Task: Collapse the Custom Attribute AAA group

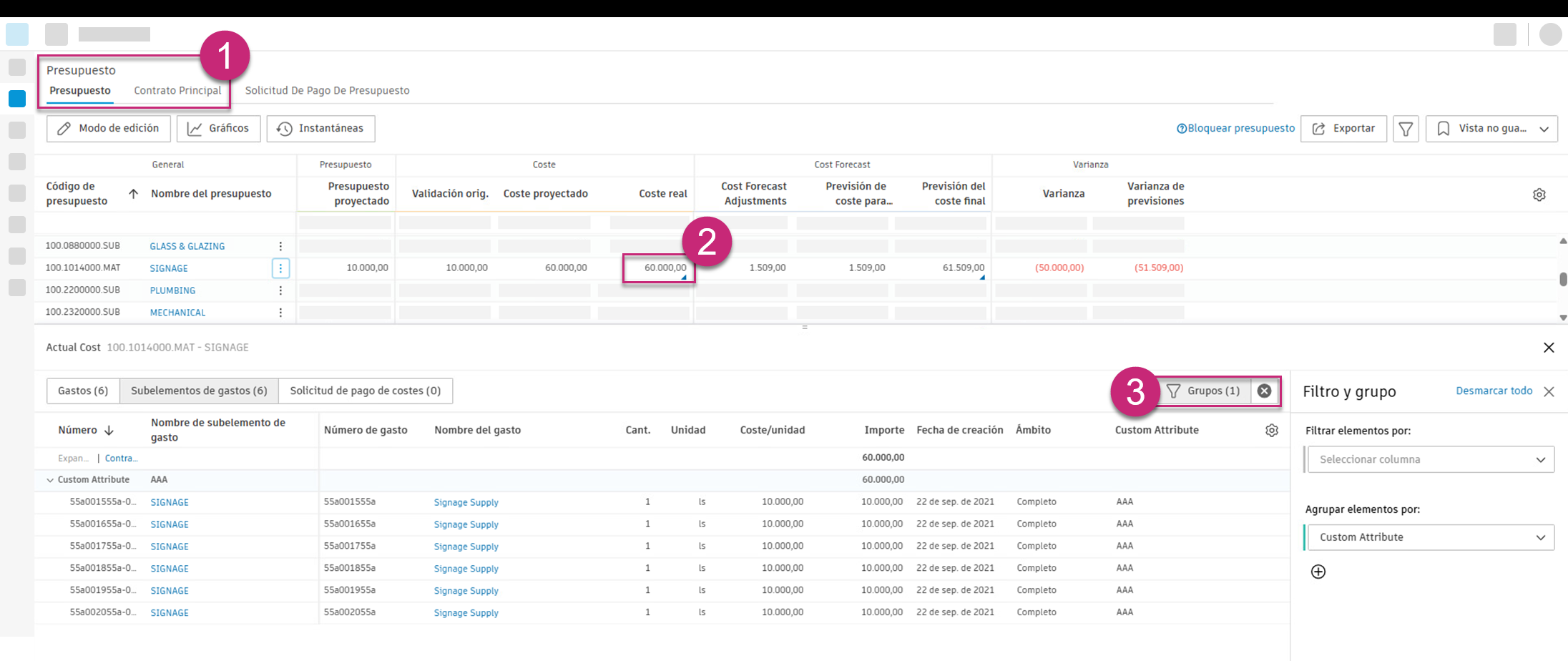Action: (x=50, y=480)
